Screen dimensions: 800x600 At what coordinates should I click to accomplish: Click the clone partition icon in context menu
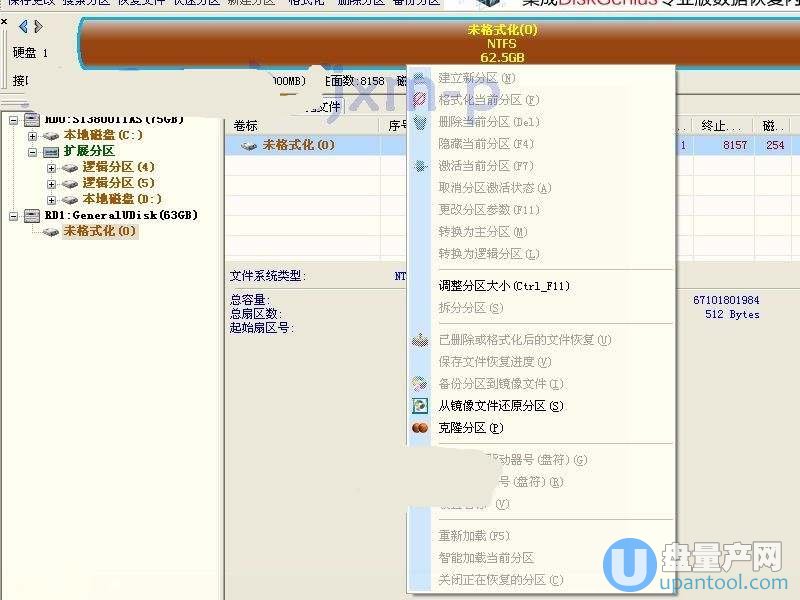click(420, 428)
